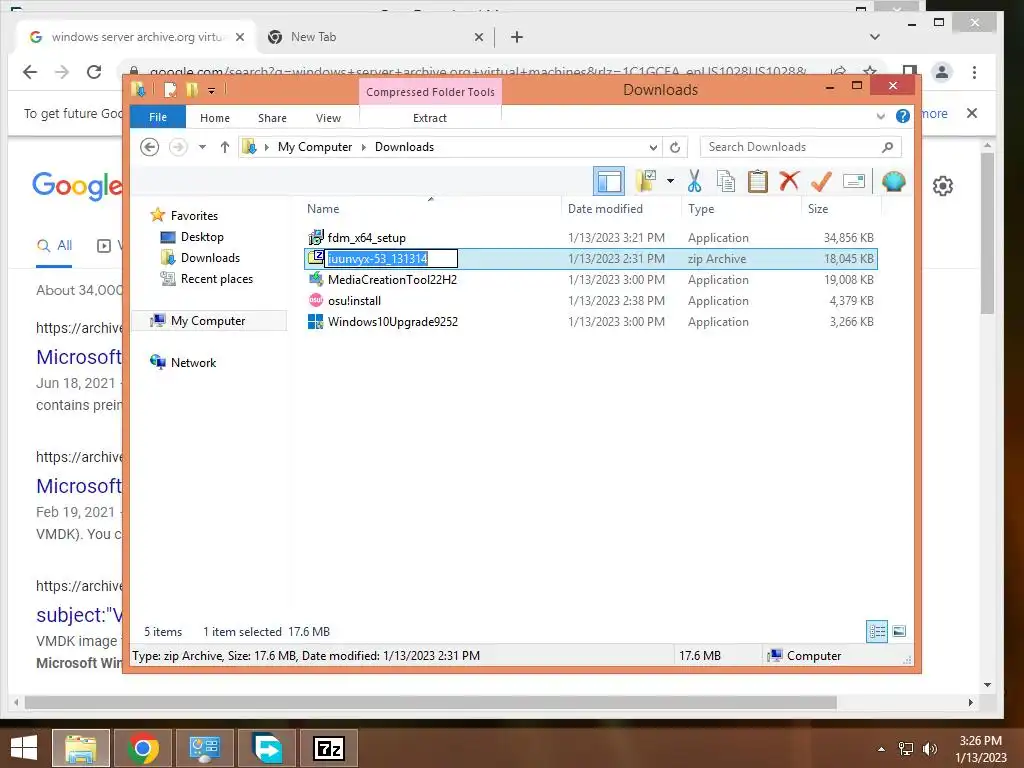Open Chrome tab search dropdown arrow
This screenshot has width=1024, height=768.
[874, 37]
